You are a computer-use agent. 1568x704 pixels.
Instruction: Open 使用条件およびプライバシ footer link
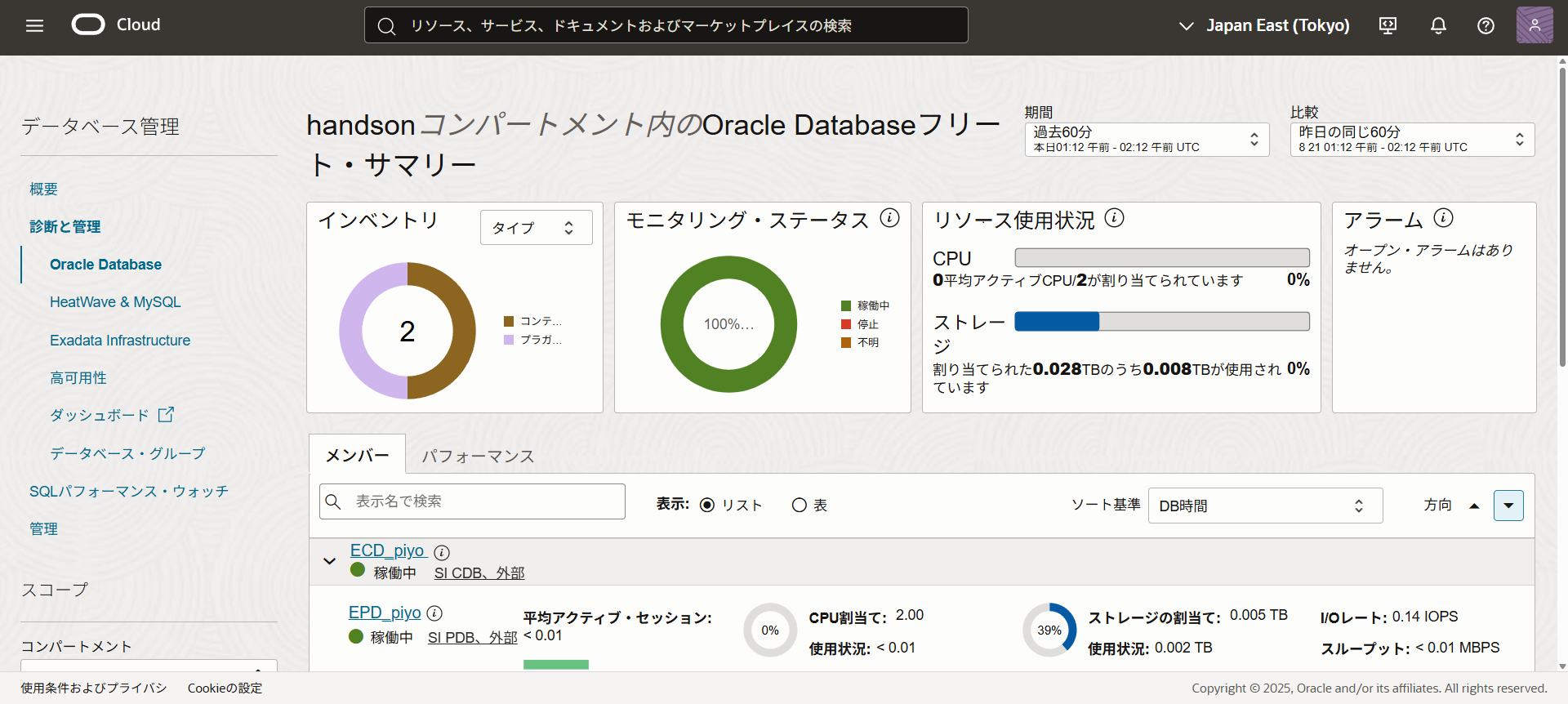coord(94,688)
